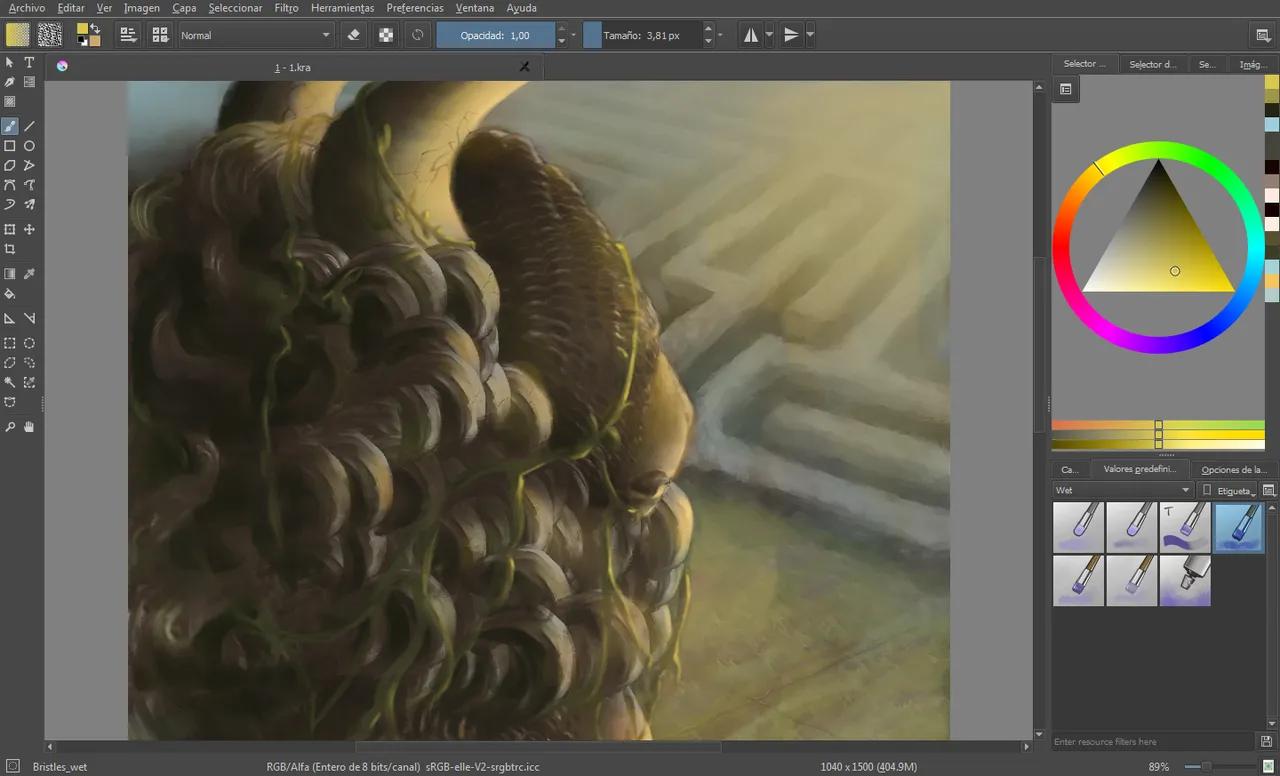Select the Ellipse shape tool

[x=29, y=146]
